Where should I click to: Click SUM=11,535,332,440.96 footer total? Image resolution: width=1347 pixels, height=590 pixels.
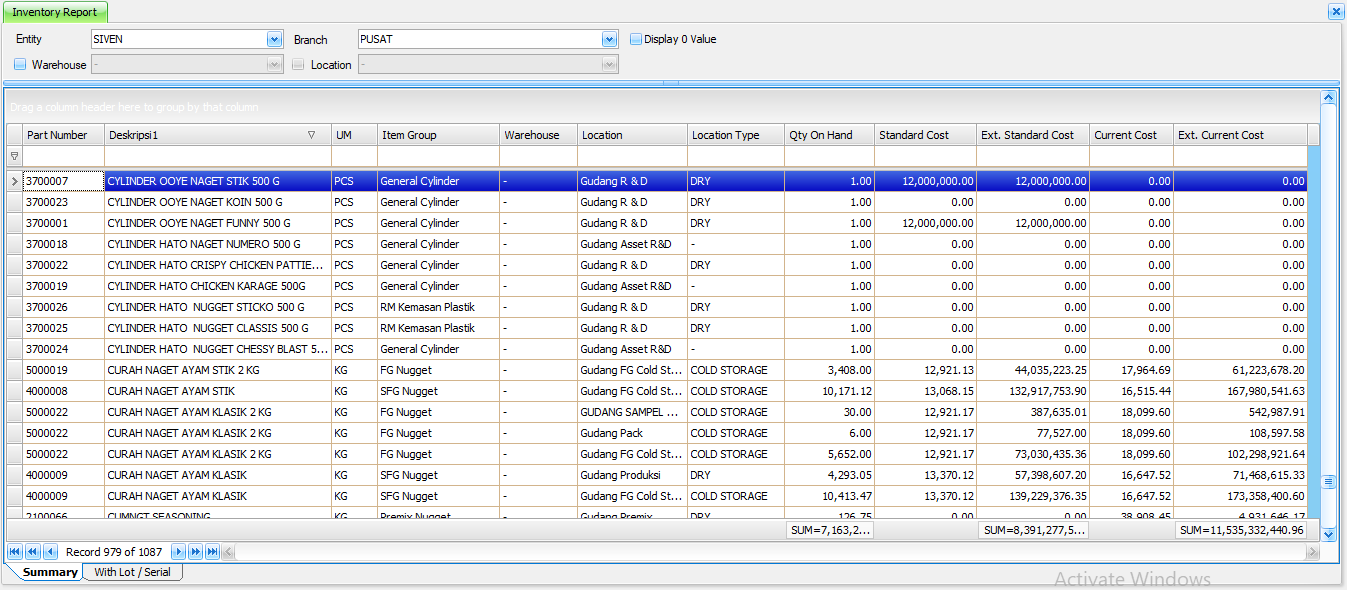(x=1241, y=530)
